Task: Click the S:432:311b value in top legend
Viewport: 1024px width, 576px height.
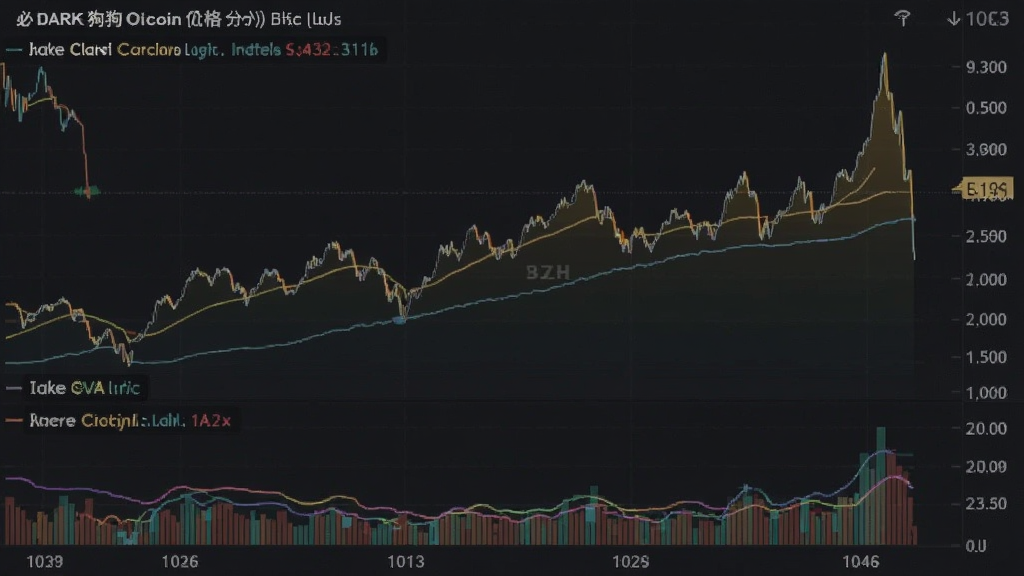Action: 331,50
